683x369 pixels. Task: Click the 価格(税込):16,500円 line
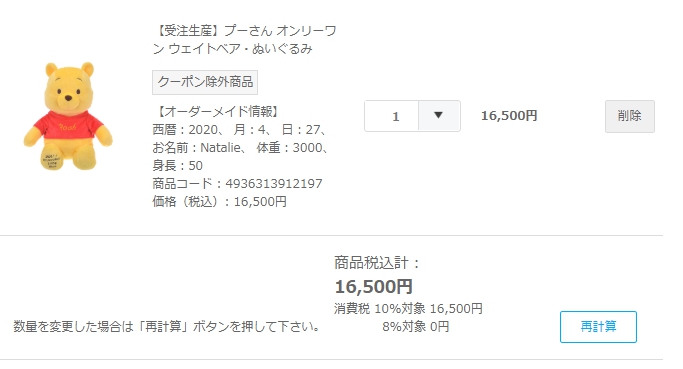point(220,202)
